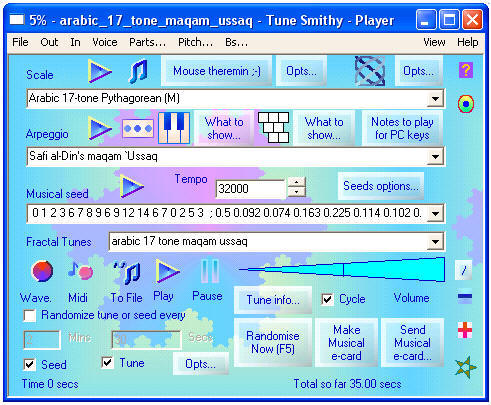
Task: Click the Mouse theremin button
Action: click(x=217, y=71)
